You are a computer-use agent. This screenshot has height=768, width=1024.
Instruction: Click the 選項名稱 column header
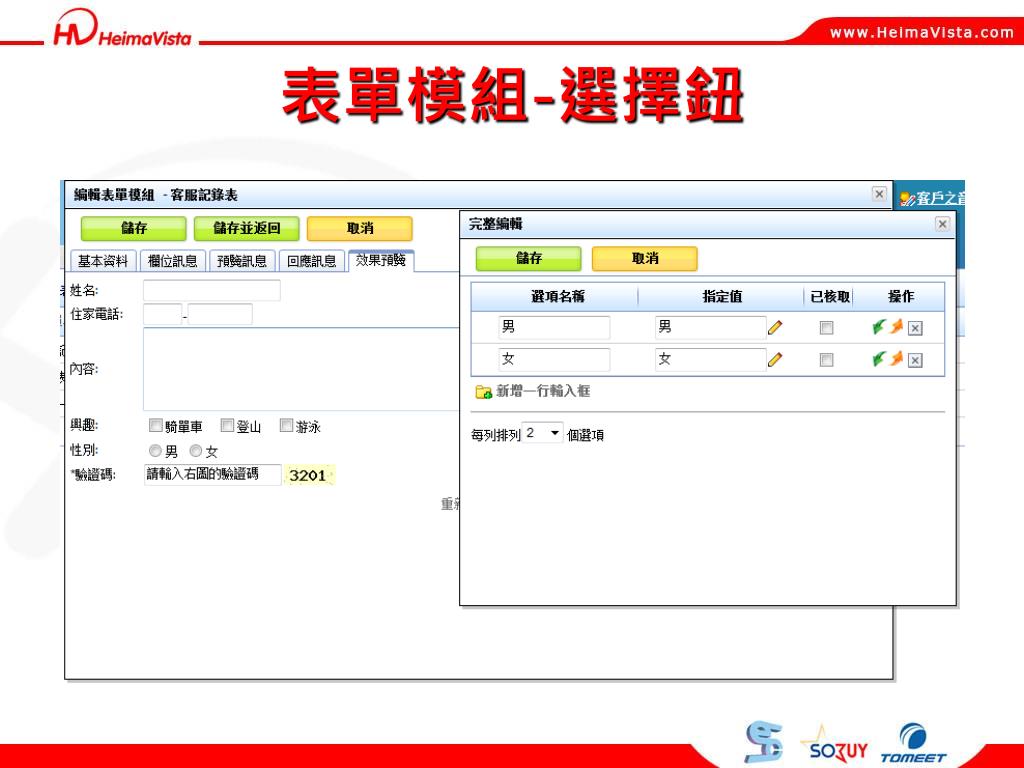[x=557, y=296]
